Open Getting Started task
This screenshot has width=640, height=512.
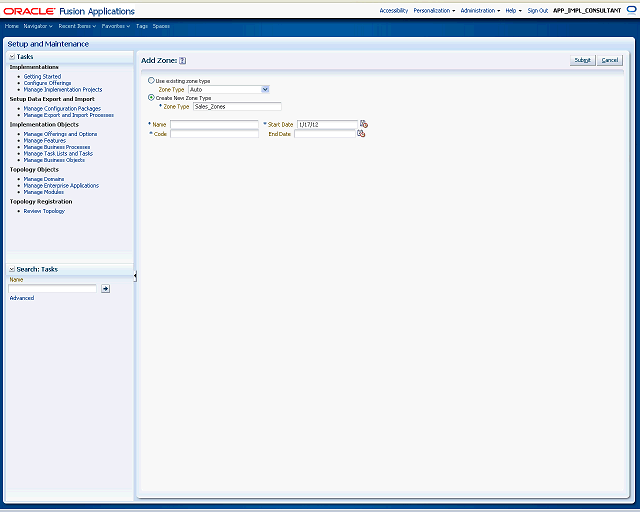tap(42, 76)
